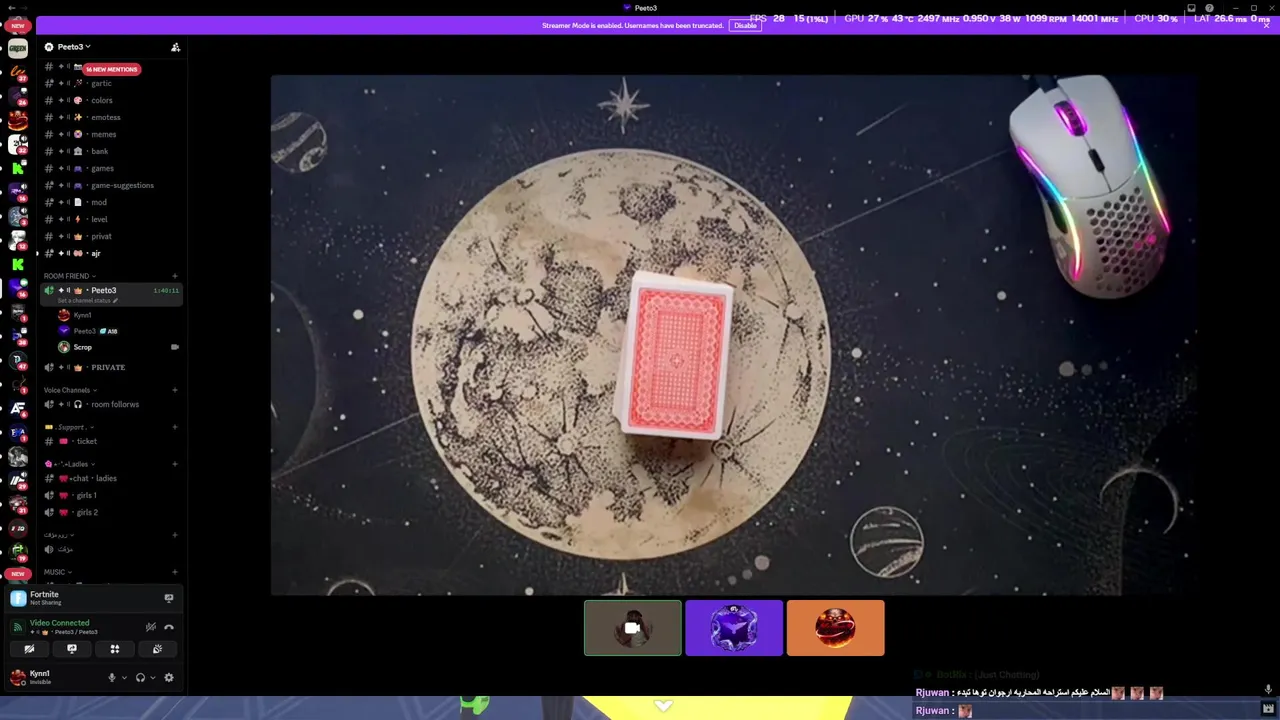The width and height of the screenshot is (1280, 720).
Task: Join the girls 2 voice channel
Action: (x=110, y=512)
